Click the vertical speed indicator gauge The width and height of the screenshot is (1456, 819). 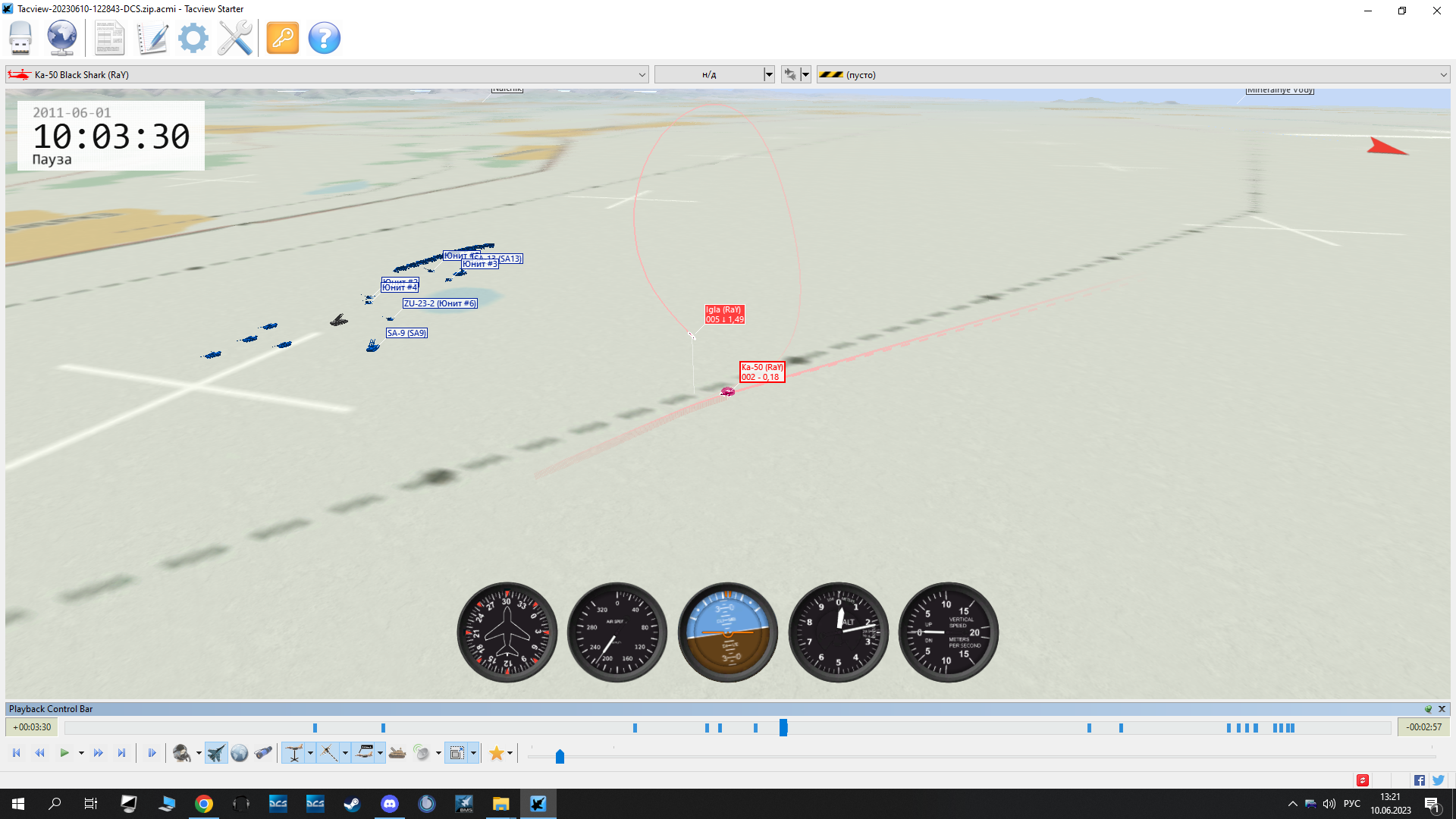pyautogui.click(x=949, y=632)
